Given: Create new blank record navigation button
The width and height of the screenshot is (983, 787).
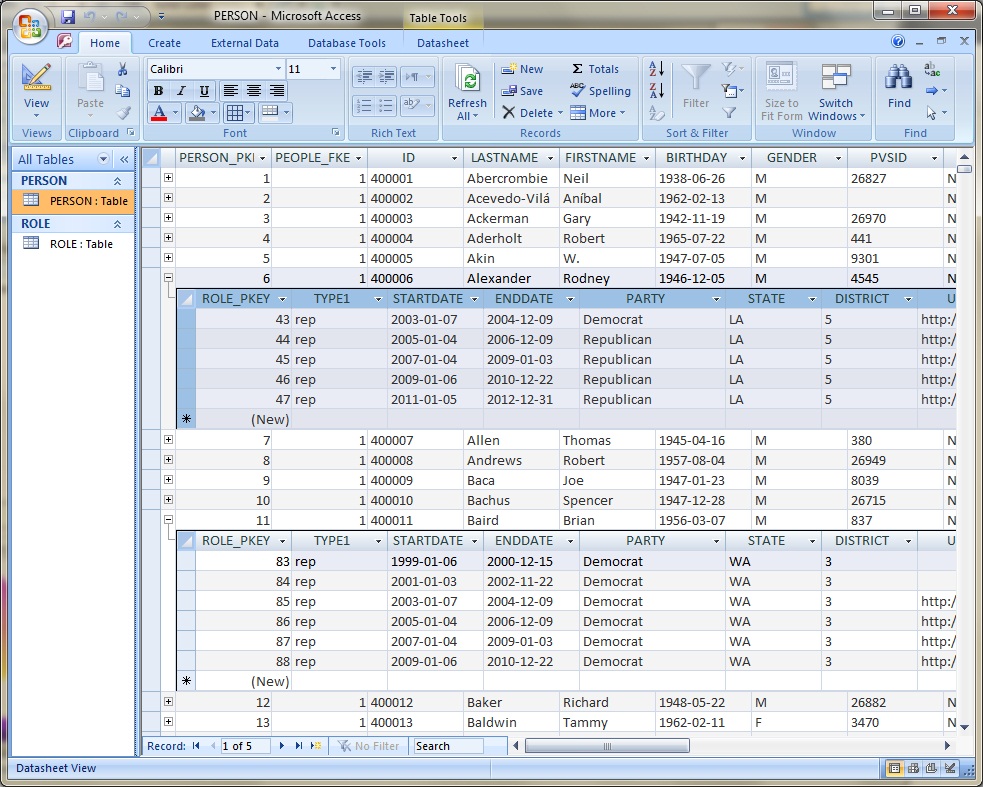Looking at the screenshot, I should [316, 746].
